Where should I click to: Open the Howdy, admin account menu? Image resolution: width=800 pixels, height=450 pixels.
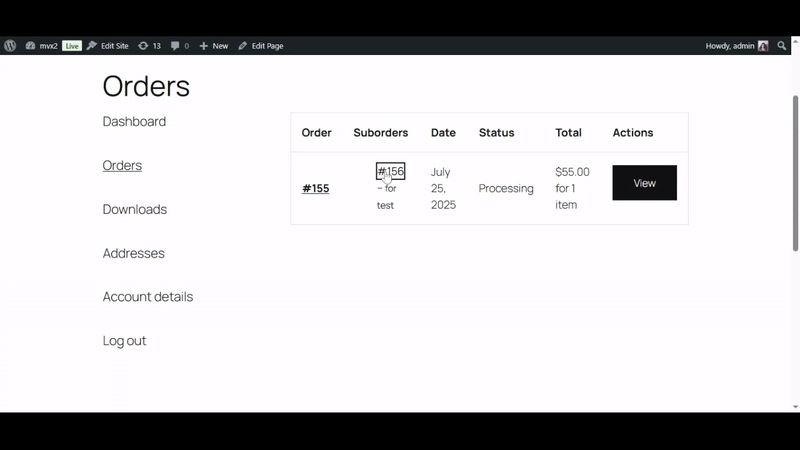pyautogui.click(x=730, y=46)
